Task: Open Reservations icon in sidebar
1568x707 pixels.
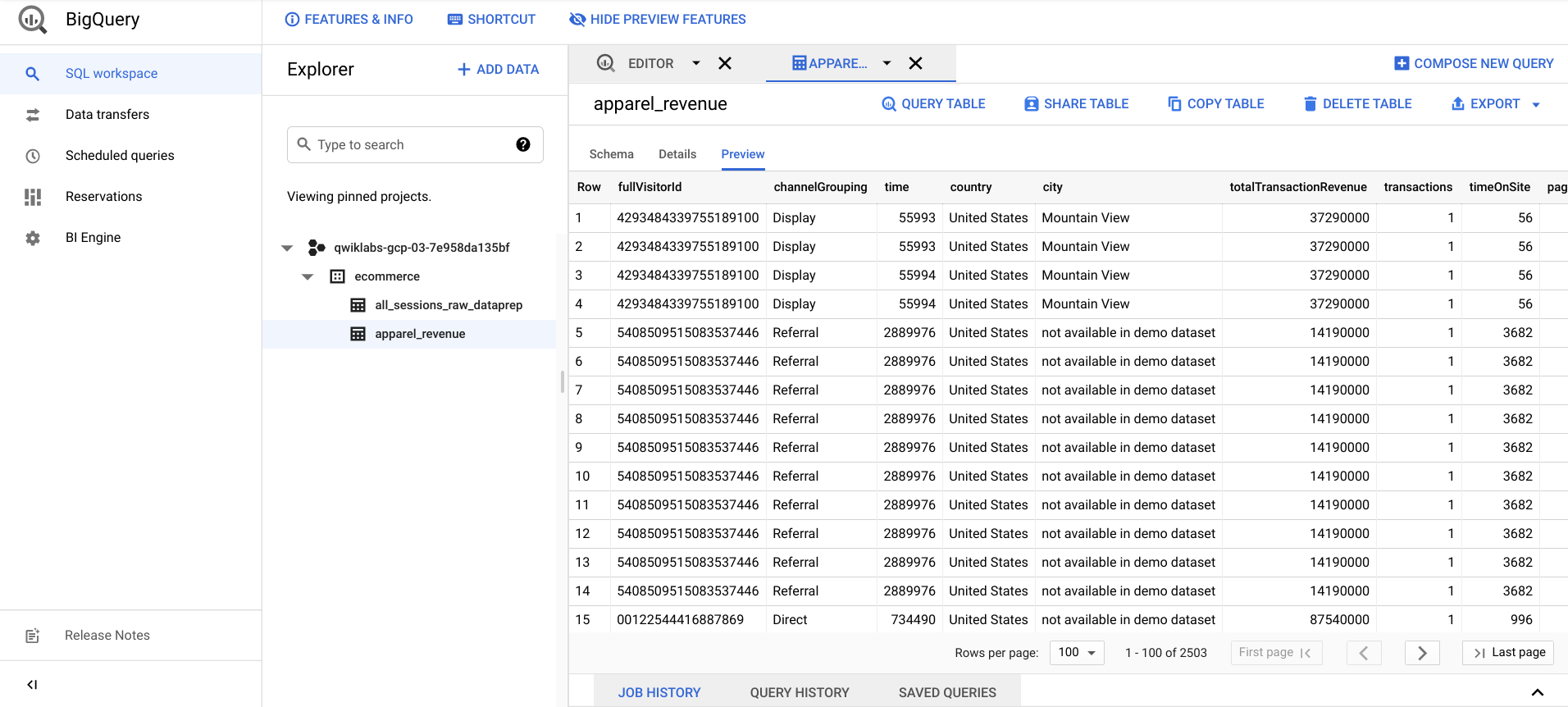Action: [33, 197]
